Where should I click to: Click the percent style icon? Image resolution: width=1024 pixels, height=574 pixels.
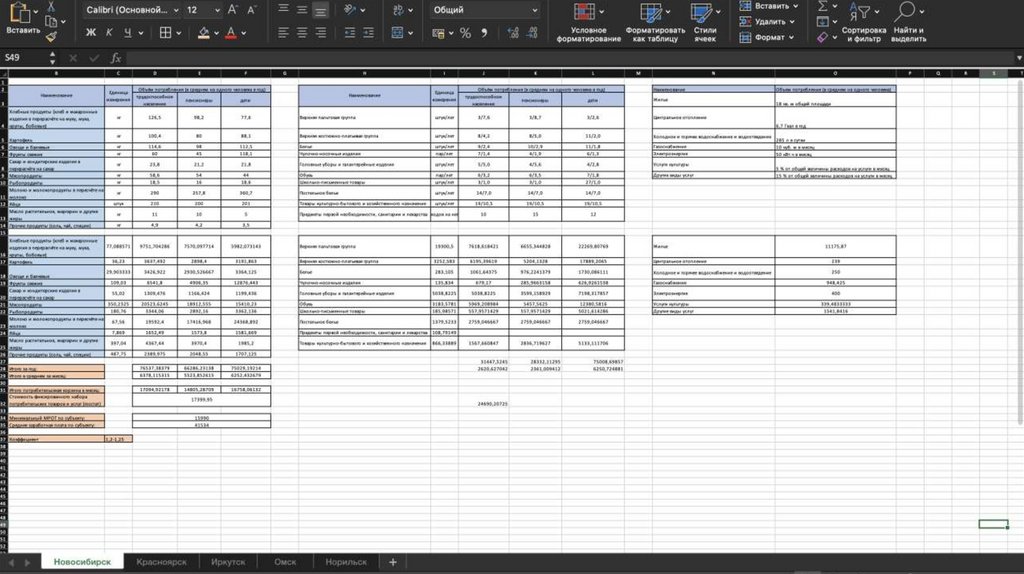(465, 33)
